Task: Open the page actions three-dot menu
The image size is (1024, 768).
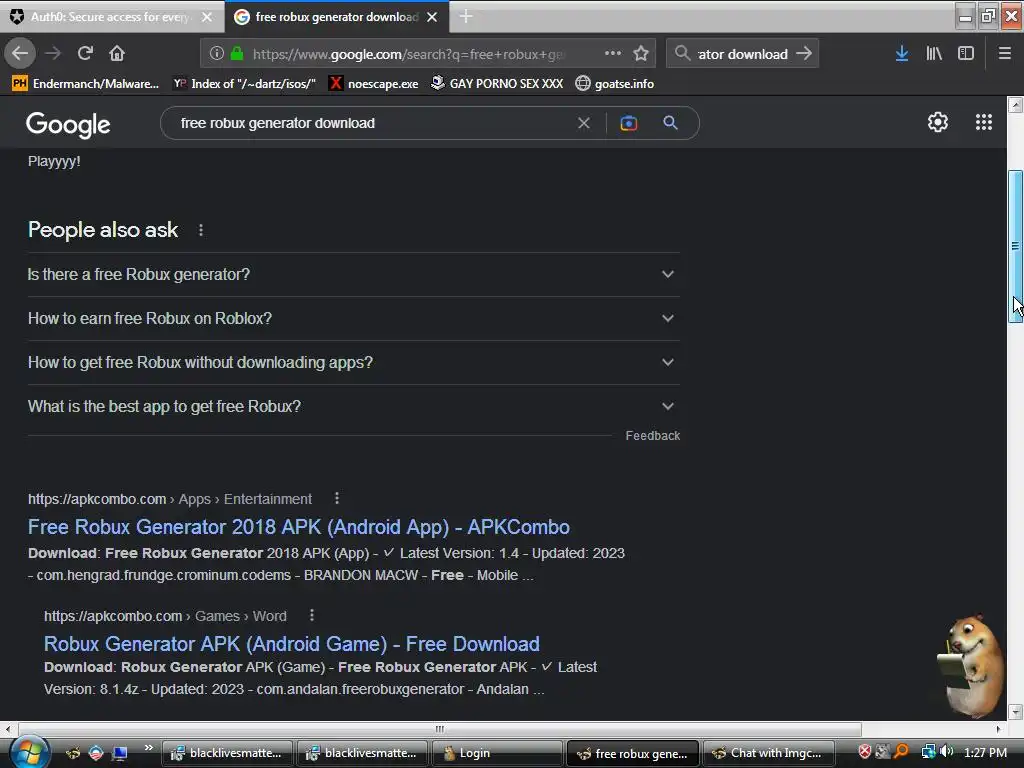Action: click(613, 53)
